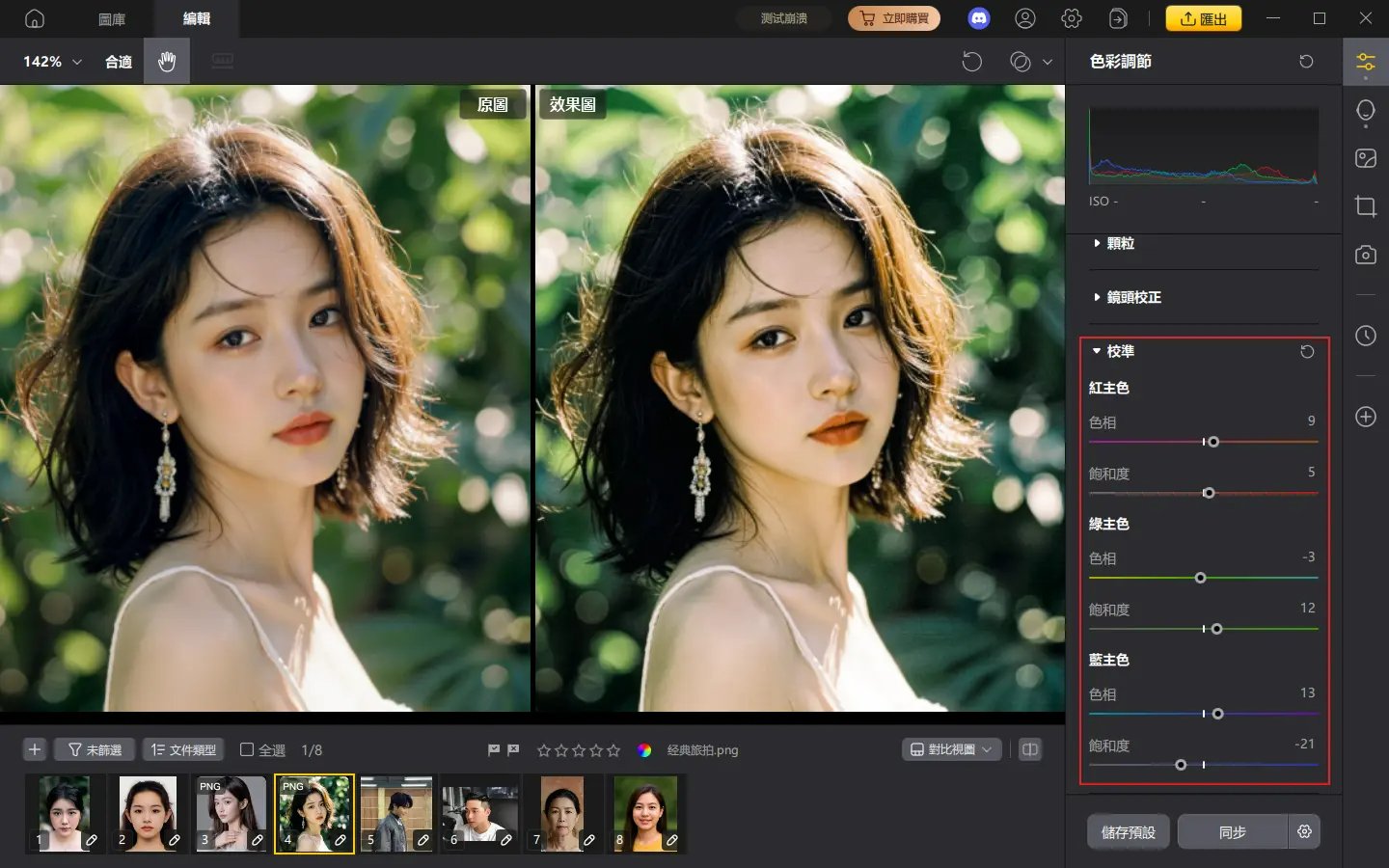Image resolution: width=1389 pixels, height=868 pixels.
Task: Switch to the 編輯 edit tab
Action: 197,18
